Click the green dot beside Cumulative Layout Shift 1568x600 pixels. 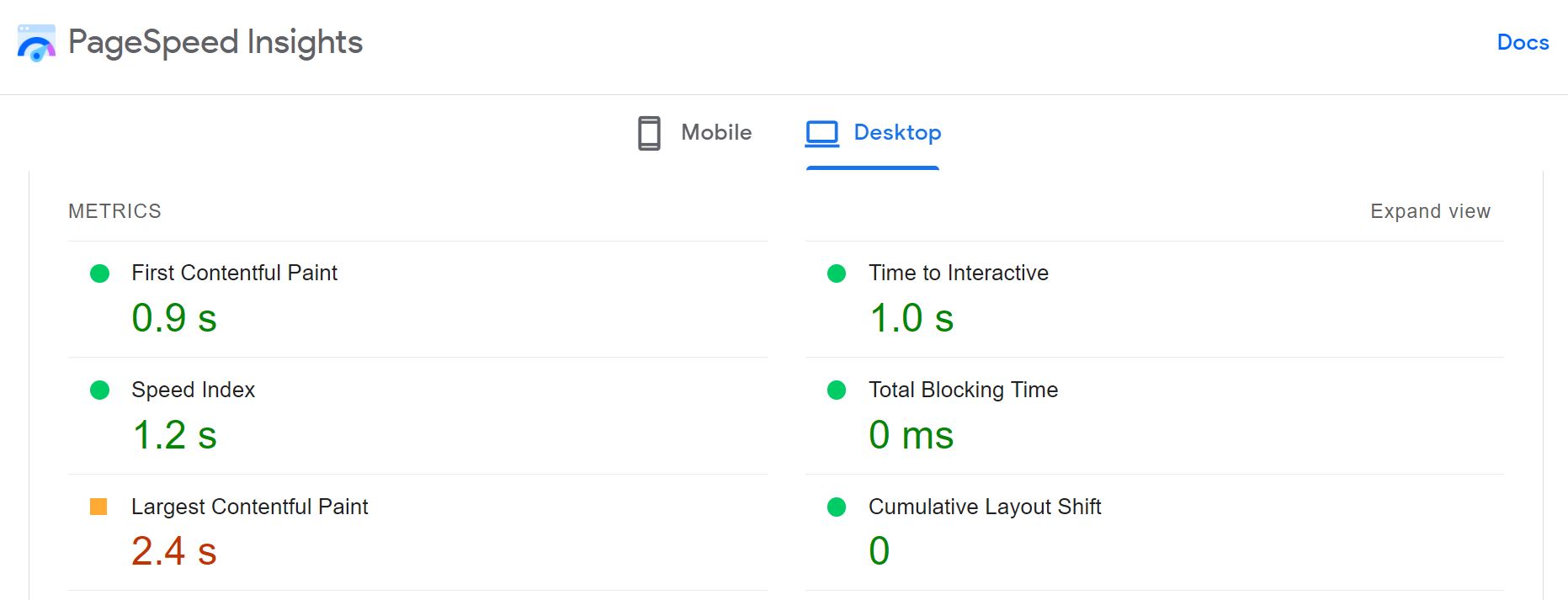point(837,507)
